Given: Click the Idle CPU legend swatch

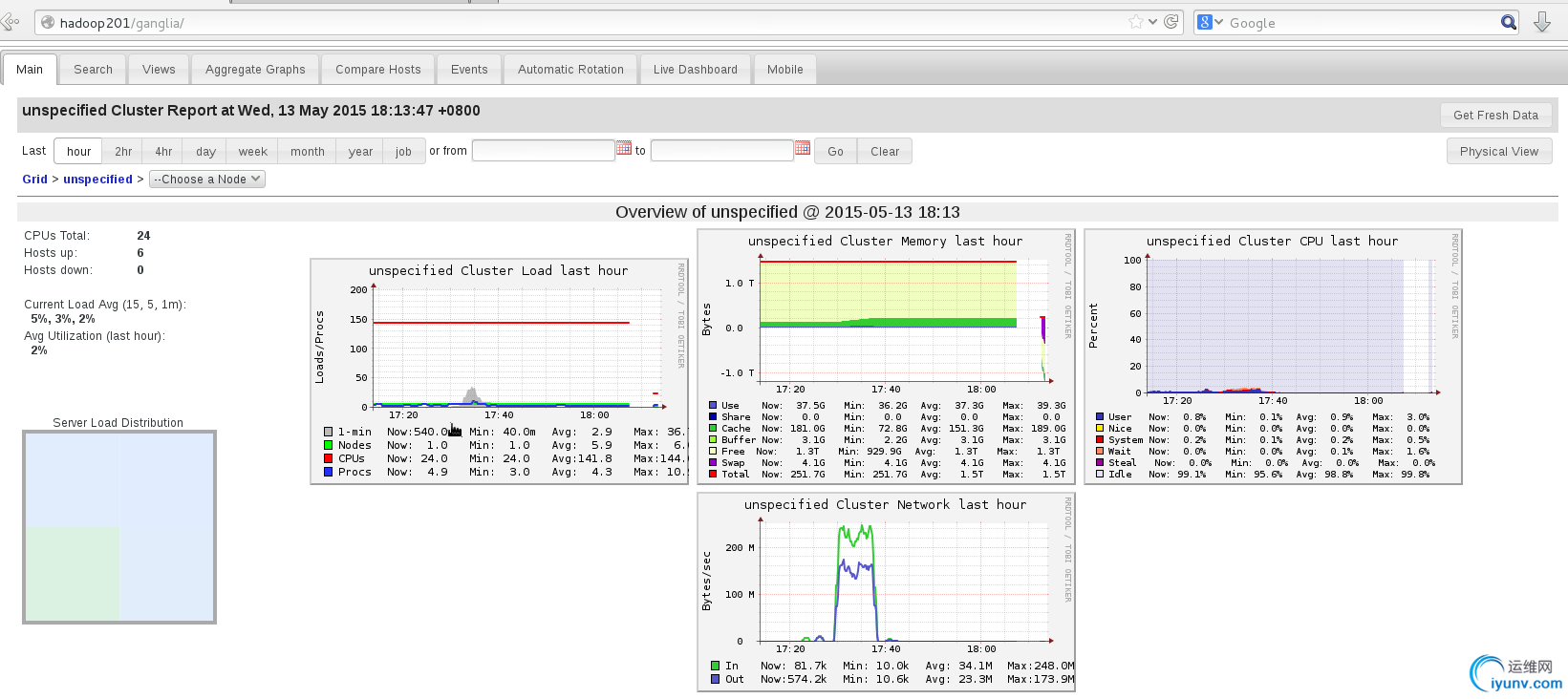Looking at the screenshot, I should pyautogui.click(x=1100, y=474).
